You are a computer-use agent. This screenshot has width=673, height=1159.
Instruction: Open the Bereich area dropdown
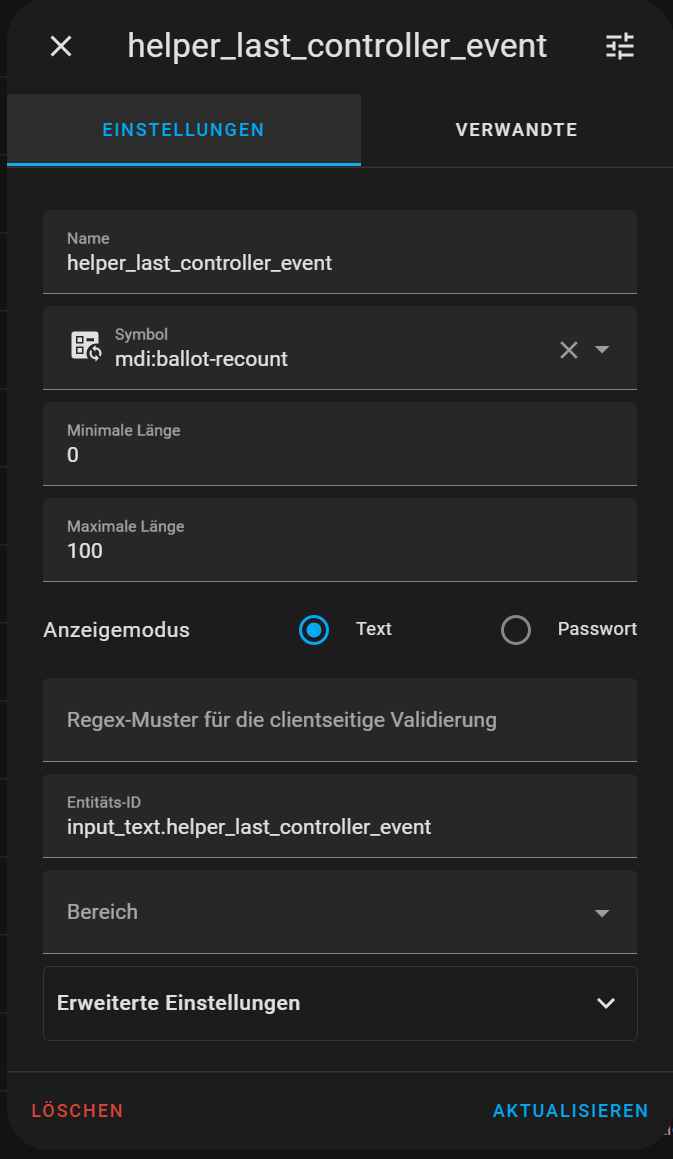tap(340, 912)
